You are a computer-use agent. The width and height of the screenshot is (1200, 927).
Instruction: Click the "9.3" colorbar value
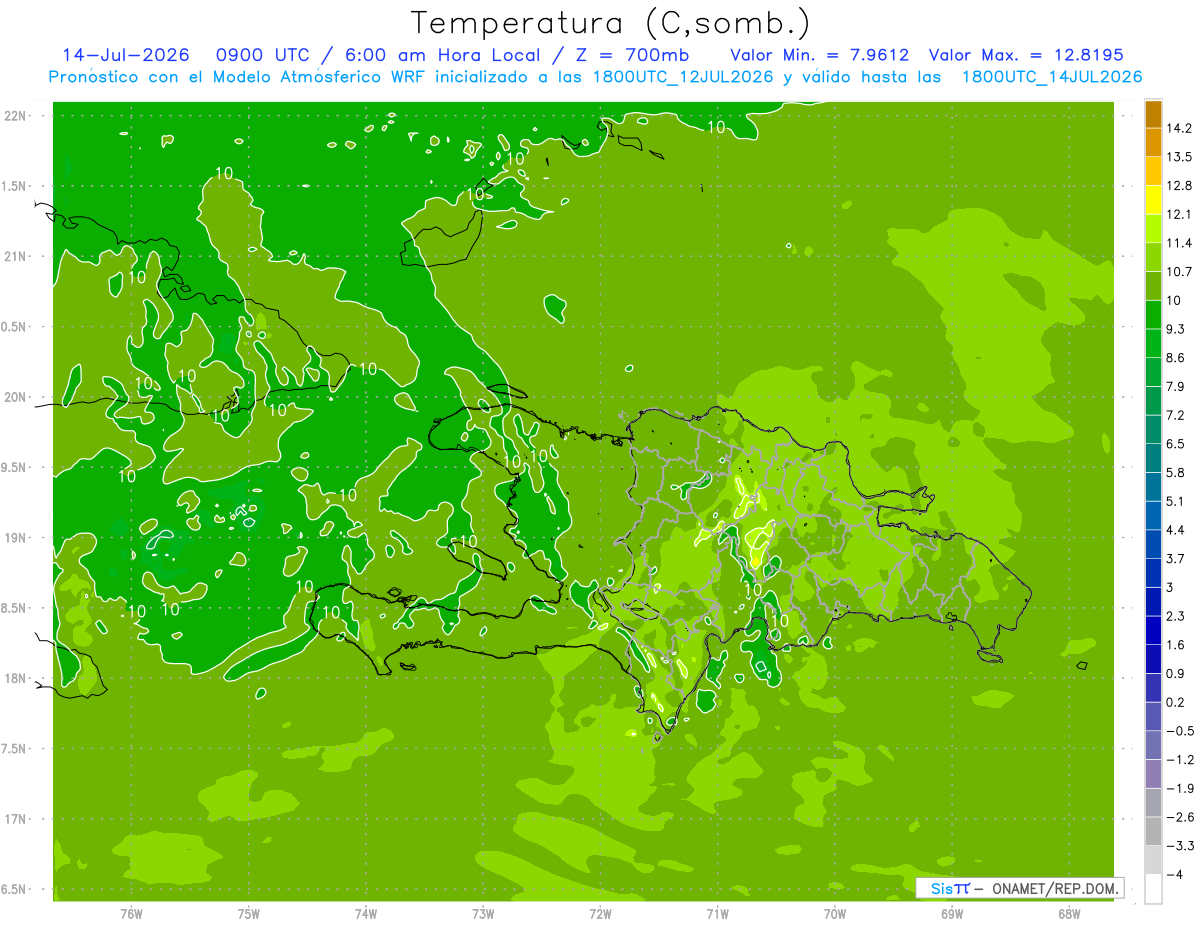(x=1175, y=329)
